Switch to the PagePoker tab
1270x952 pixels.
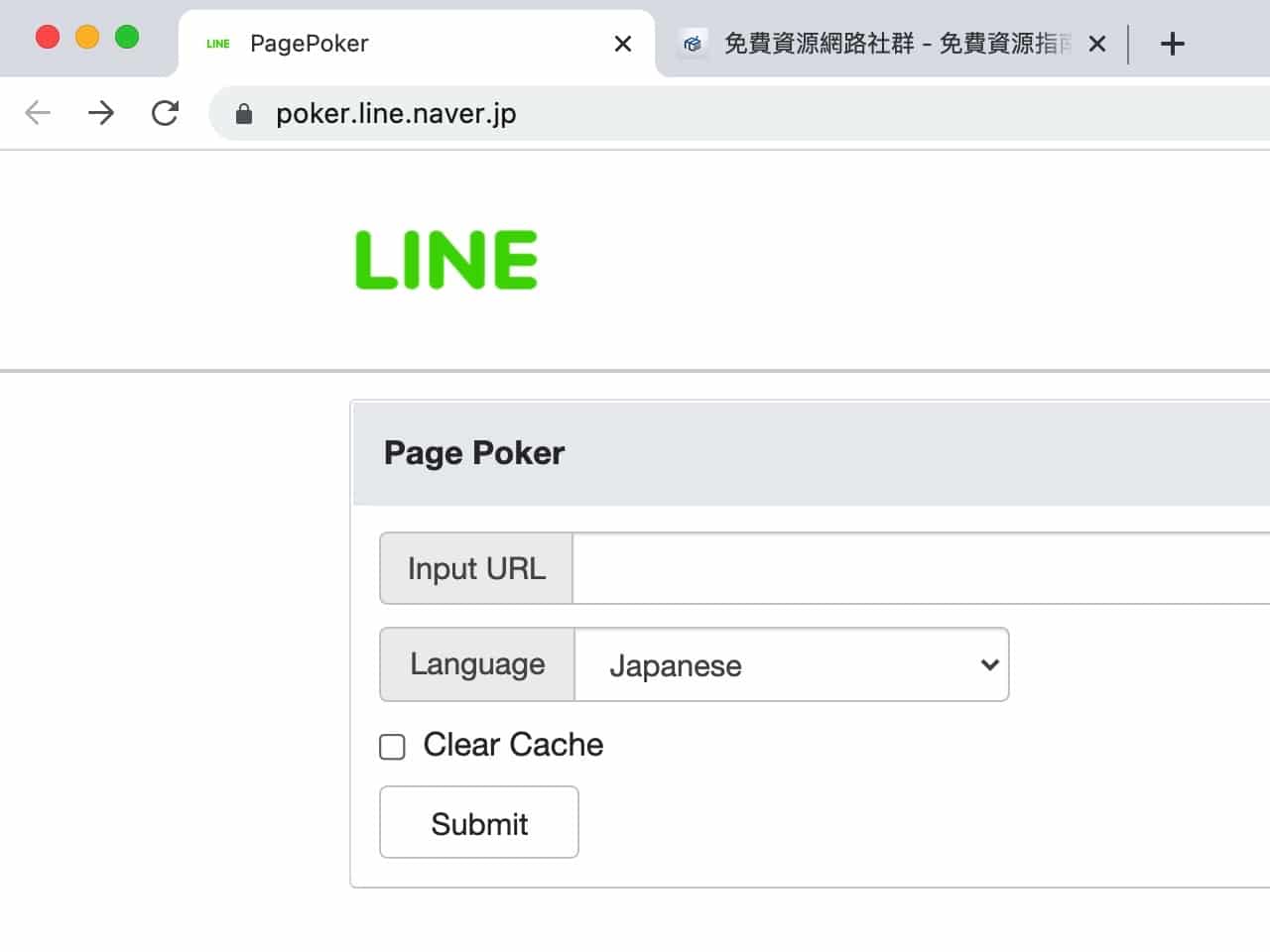pos(417,44)
